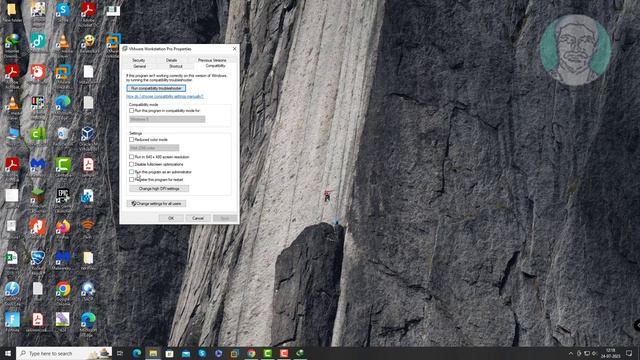The image size is (640, 360).
Task: Select the Compatibility tab
Action: (x=215, y=65)
